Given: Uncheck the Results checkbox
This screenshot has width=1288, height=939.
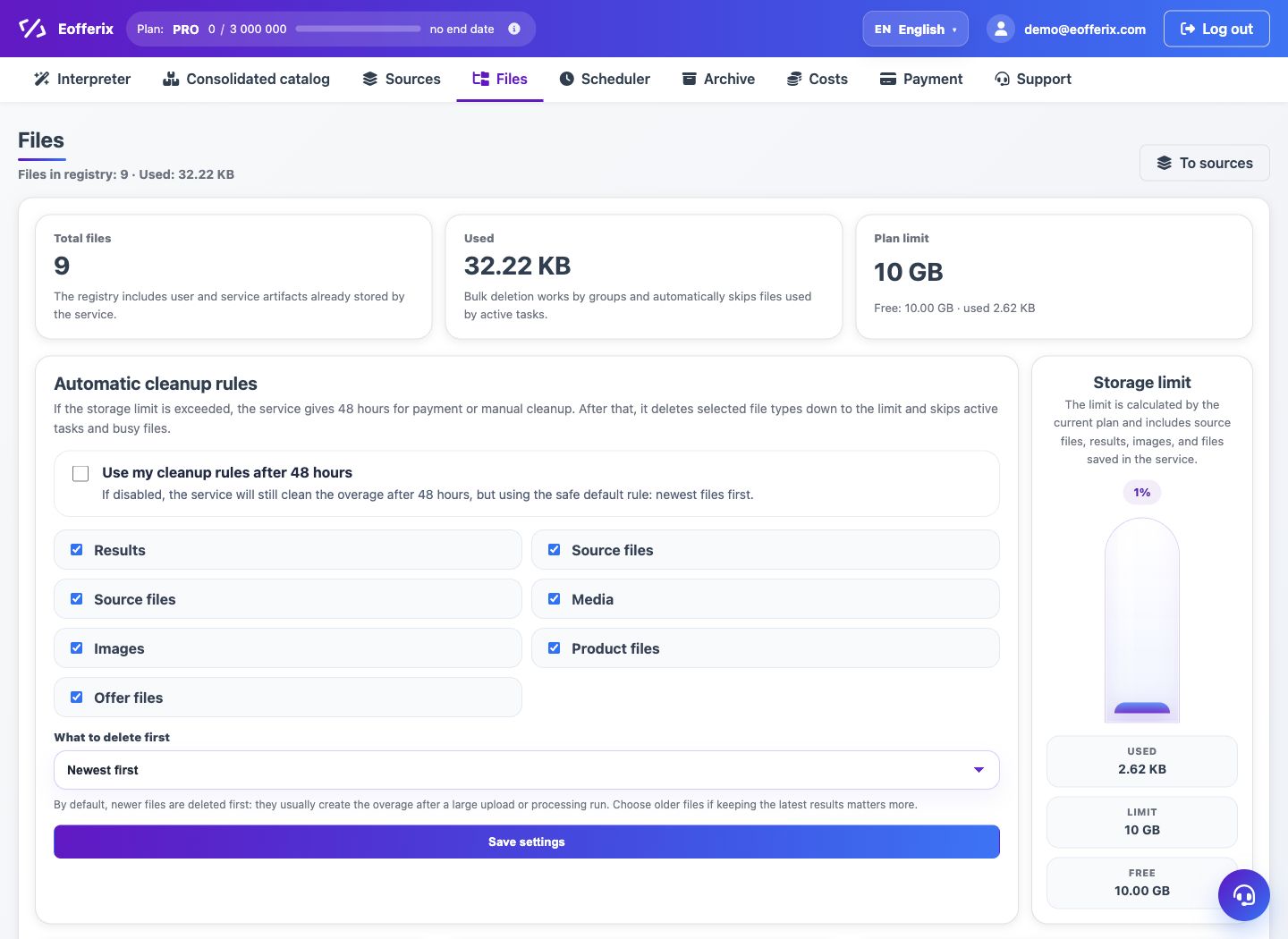Looking at the screenshot, I should [77, 550].
